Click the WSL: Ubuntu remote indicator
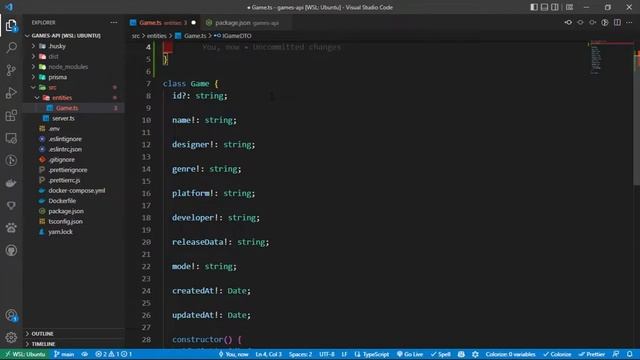 point(25,354)
